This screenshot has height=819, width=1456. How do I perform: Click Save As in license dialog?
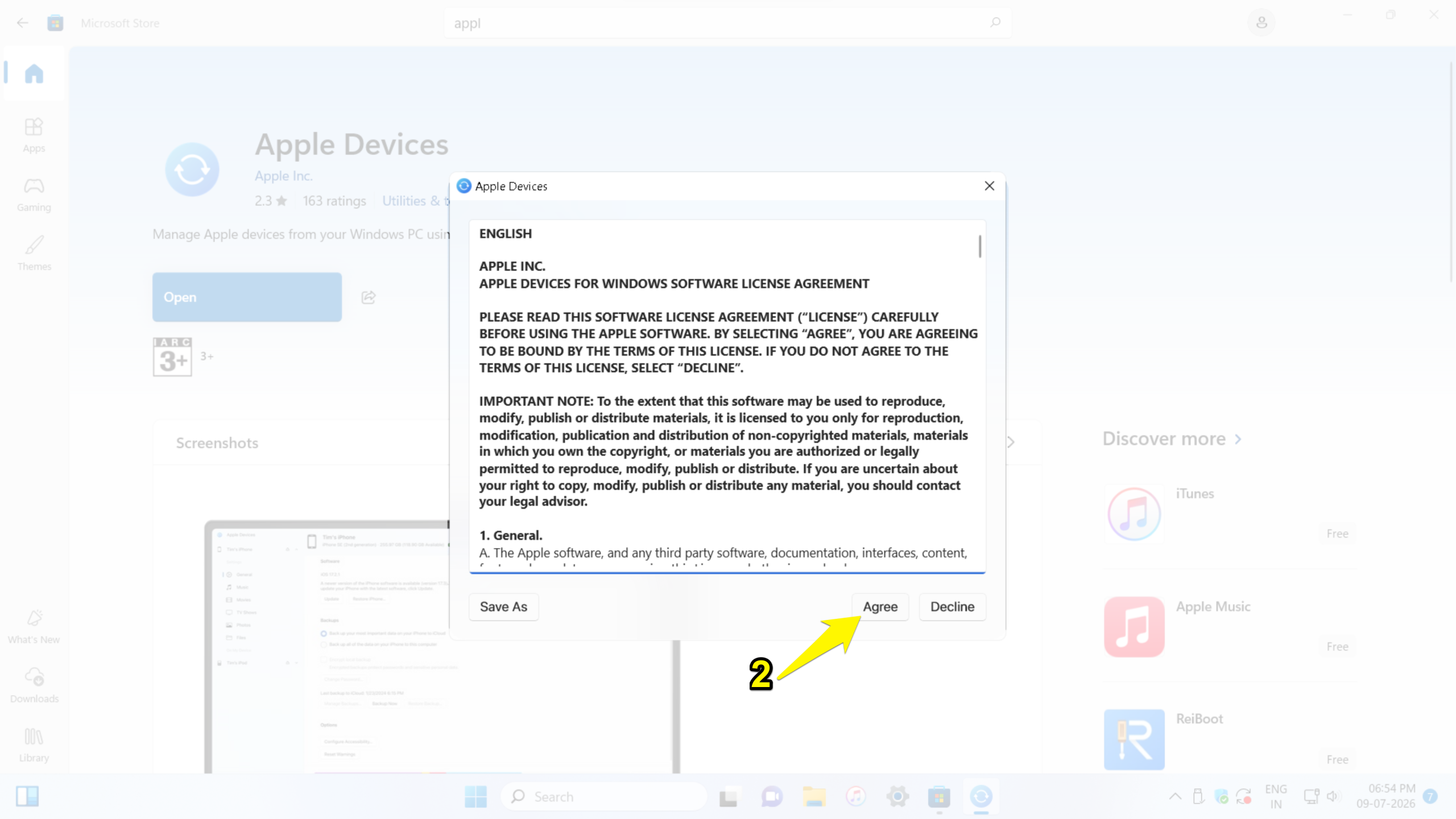503,607
